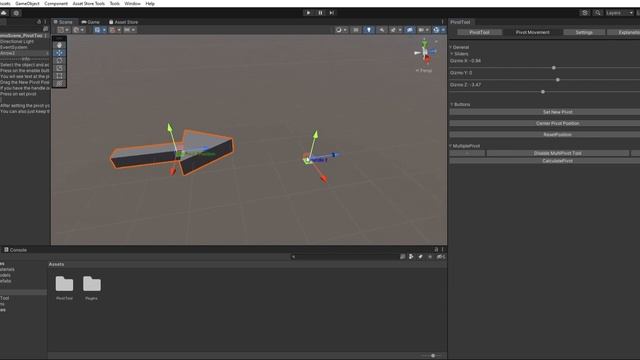Image resolution: width=640 pixels, height=360 pixels.
Task: Switch to the Pivot Movement section
Action: [x=532, y=32]
